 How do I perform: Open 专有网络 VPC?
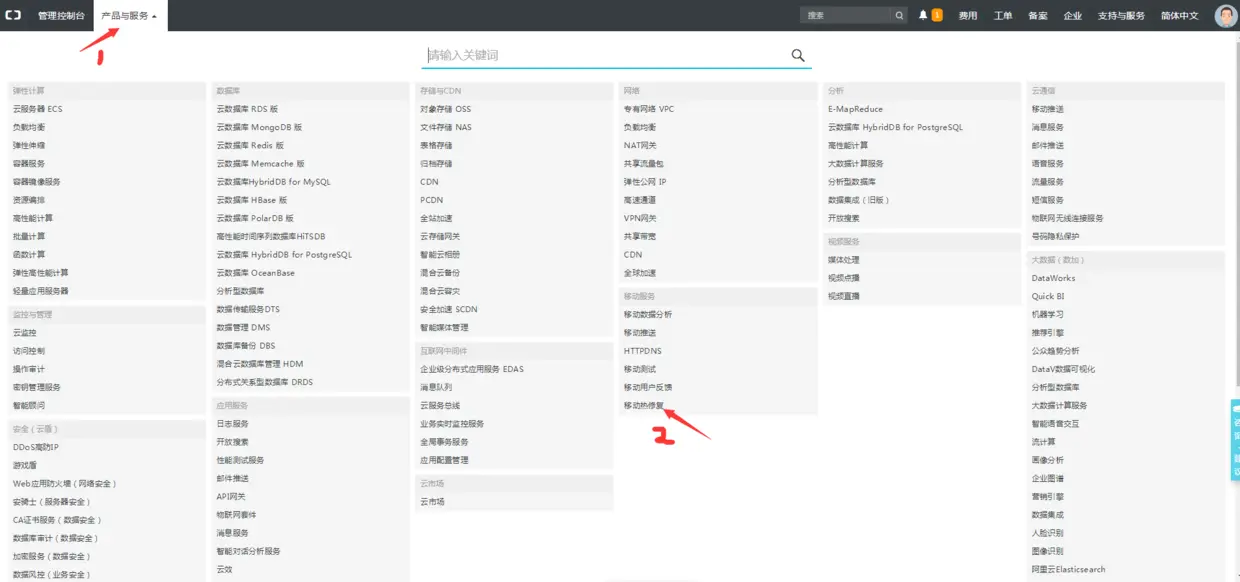[649, 109]
